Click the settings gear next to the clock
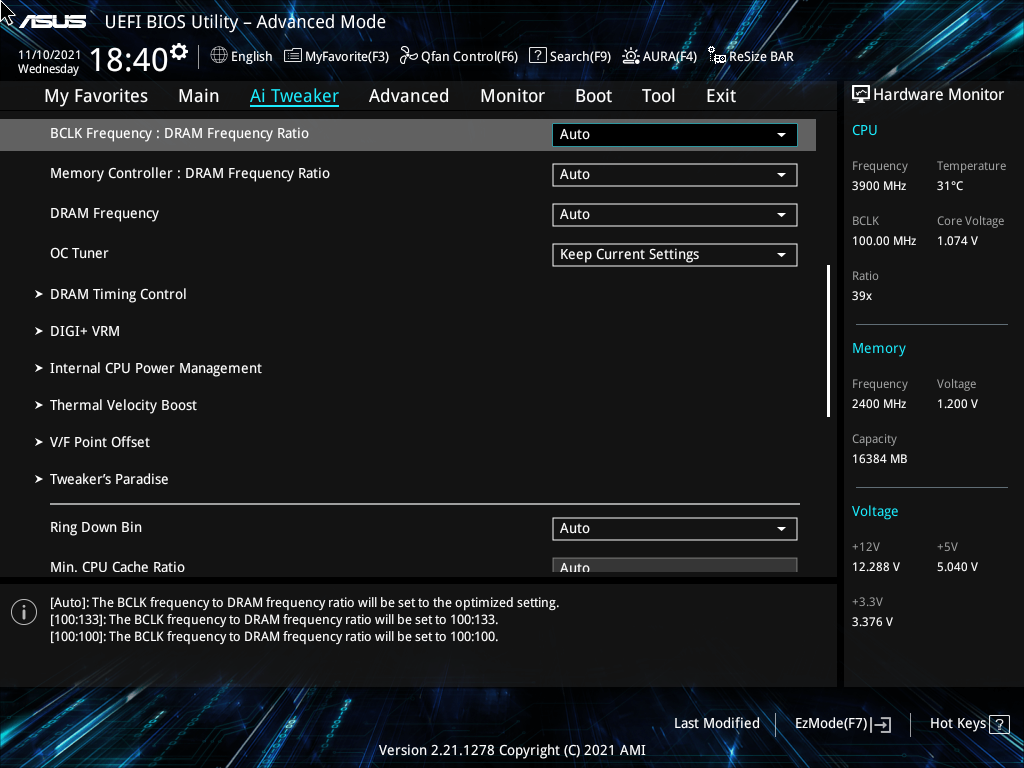Screen dimensions: 1024x768 click(179, 52)
